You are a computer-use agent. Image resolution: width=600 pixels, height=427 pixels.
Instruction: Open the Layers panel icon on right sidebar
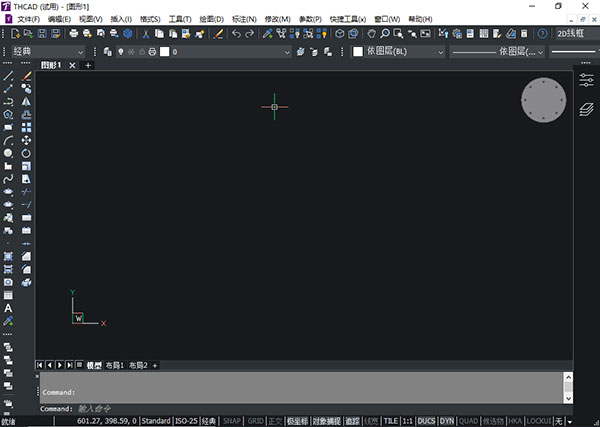[587, 108]
